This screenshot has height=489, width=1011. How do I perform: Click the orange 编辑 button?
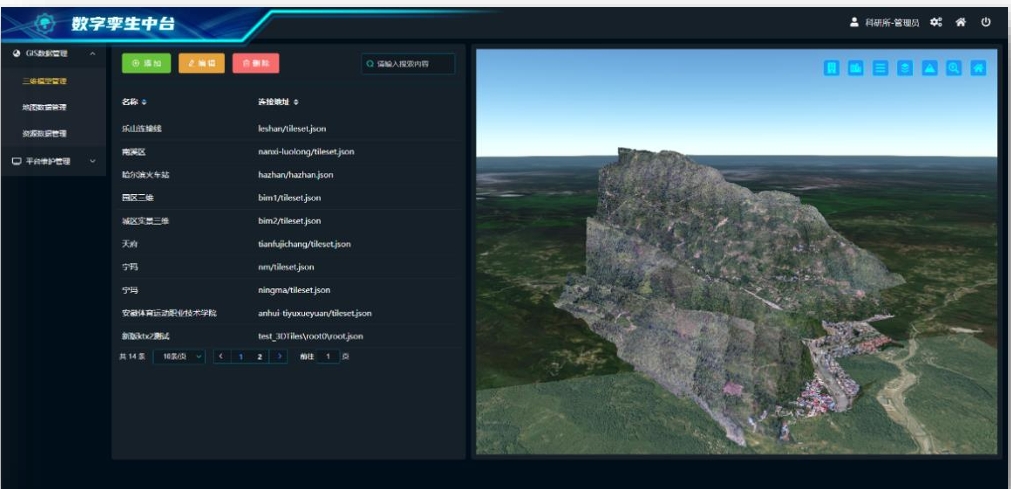tap(201, 63)
